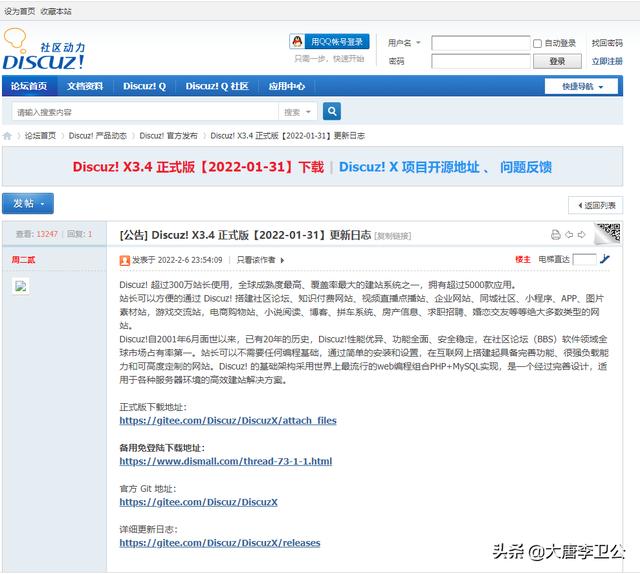Click the QR code thumbnail

[x=608, y=234]
